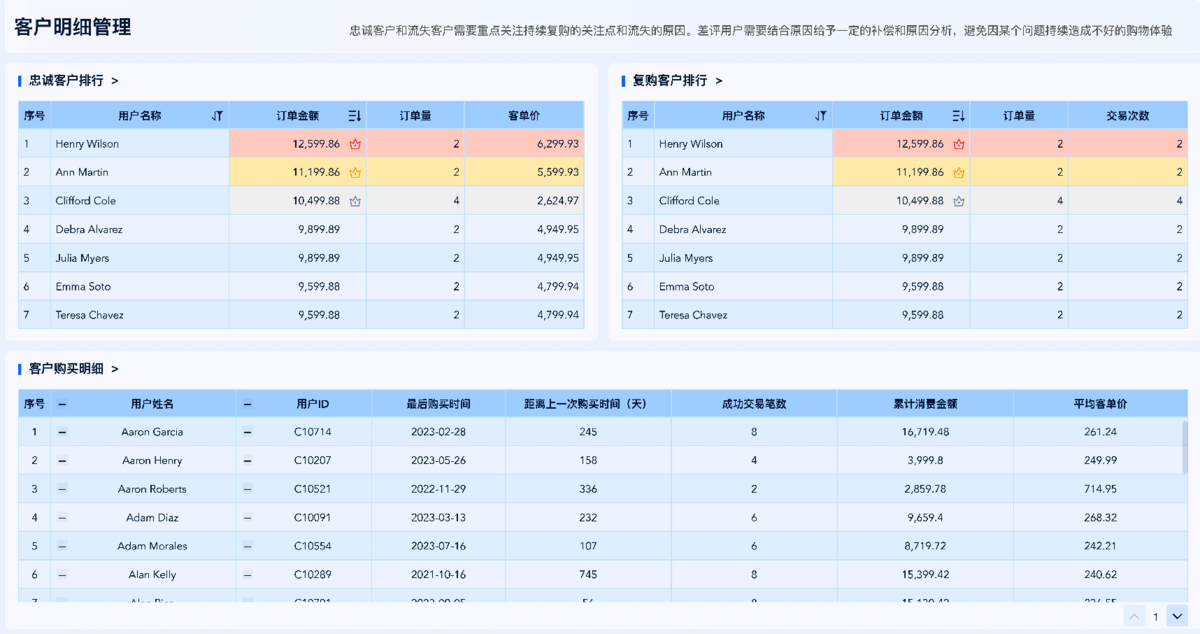Click the gold crown icon for Ann Martin in 复购客户排行
This screenshot has width=1200, height=634.
coord(959,173)
